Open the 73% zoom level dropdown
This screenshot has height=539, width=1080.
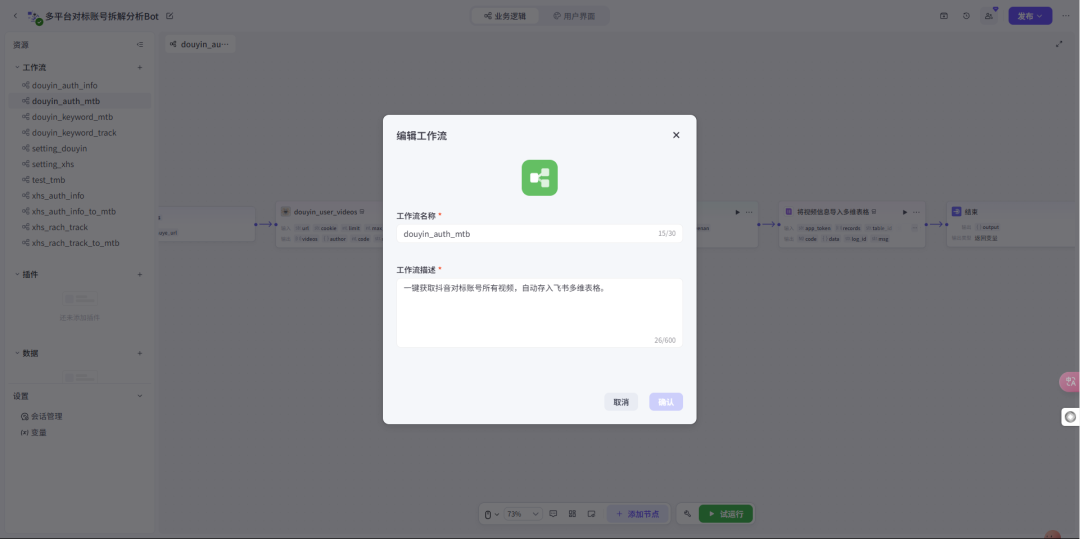523,514
